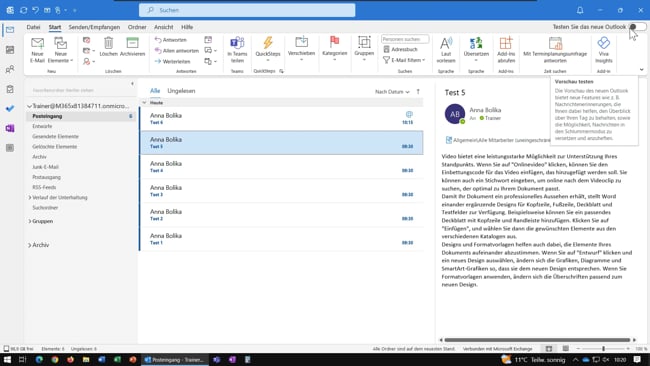Expand the Gruppen folder tree
Screen dimensions: 650x366
tap(29, 221)
